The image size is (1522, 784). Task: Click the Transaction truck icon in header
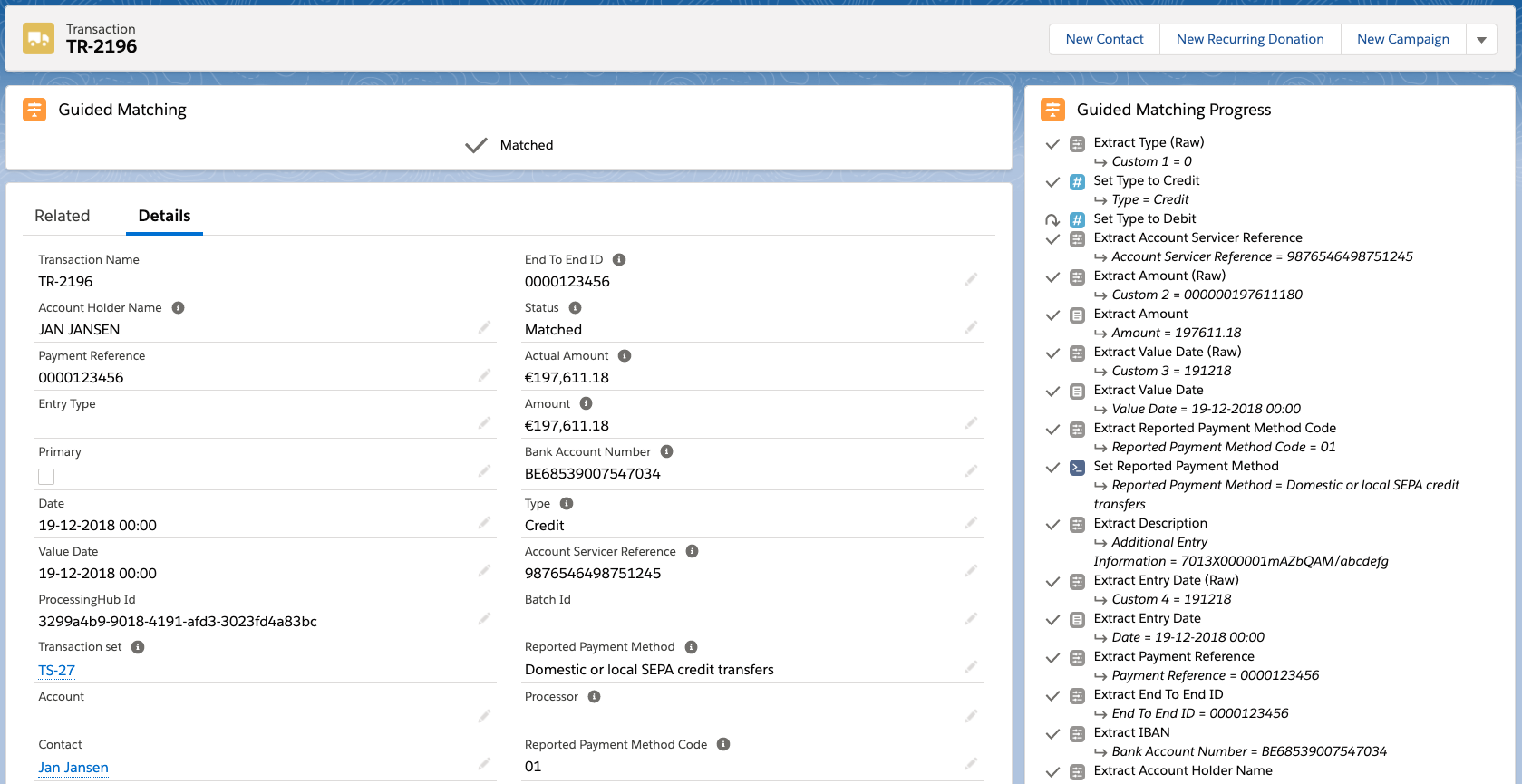(38, 39)
